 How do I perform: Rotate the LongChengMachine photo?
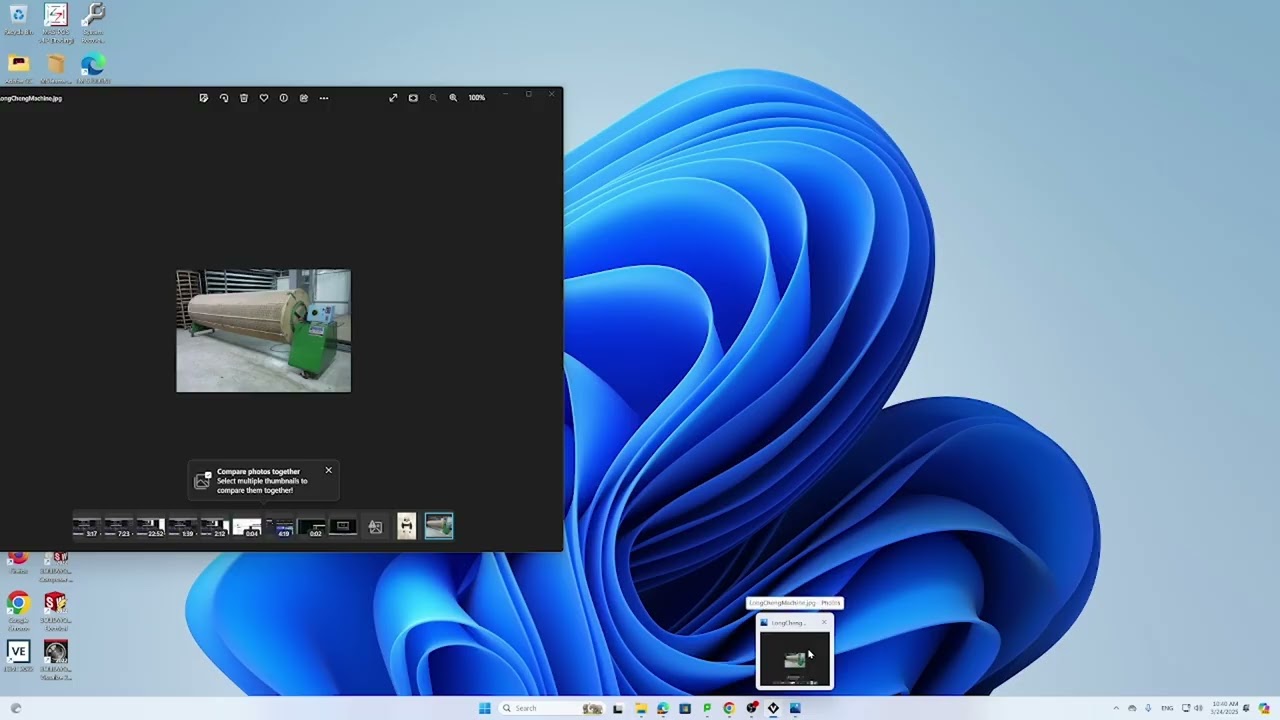[224, 98]
